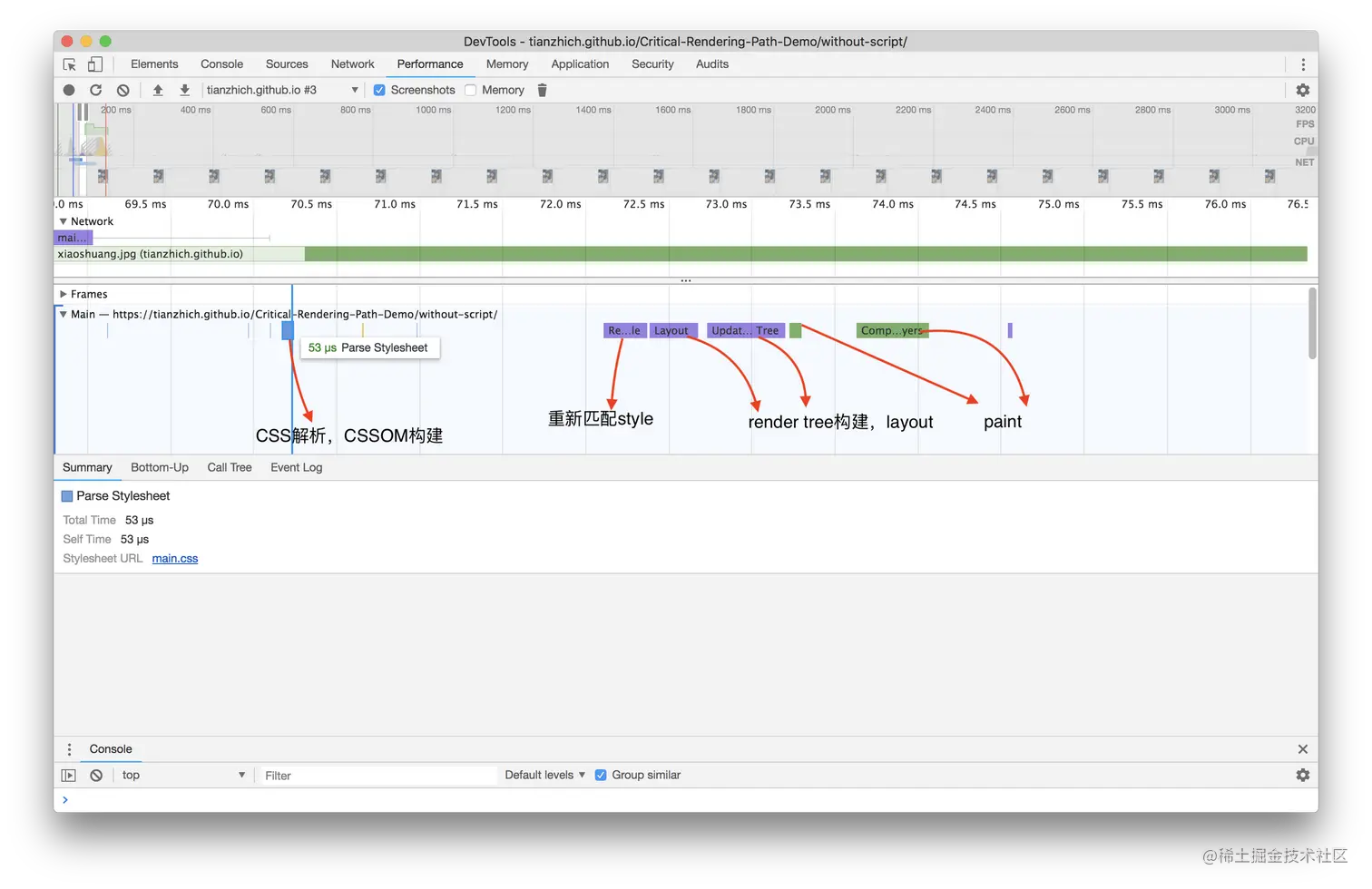Select the Event Log tab

[x=296, y=468]
